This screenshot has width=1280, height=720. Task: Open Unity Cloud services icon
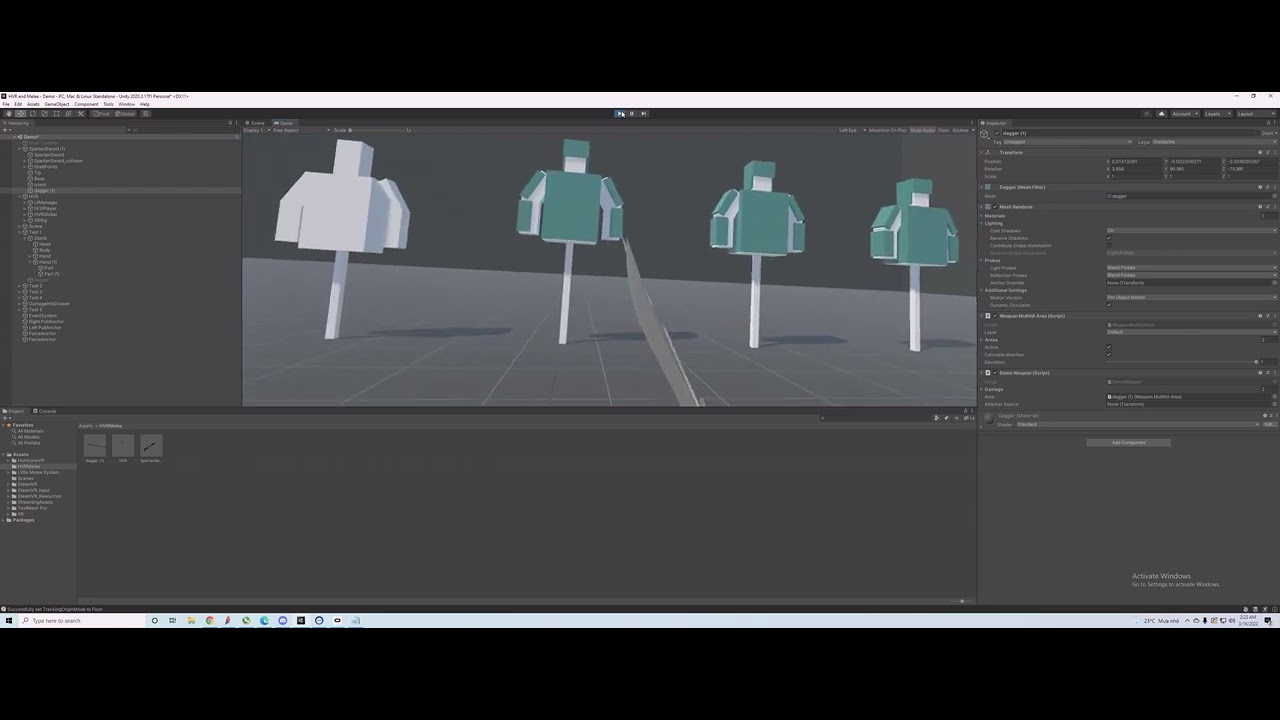point(1161,113)
